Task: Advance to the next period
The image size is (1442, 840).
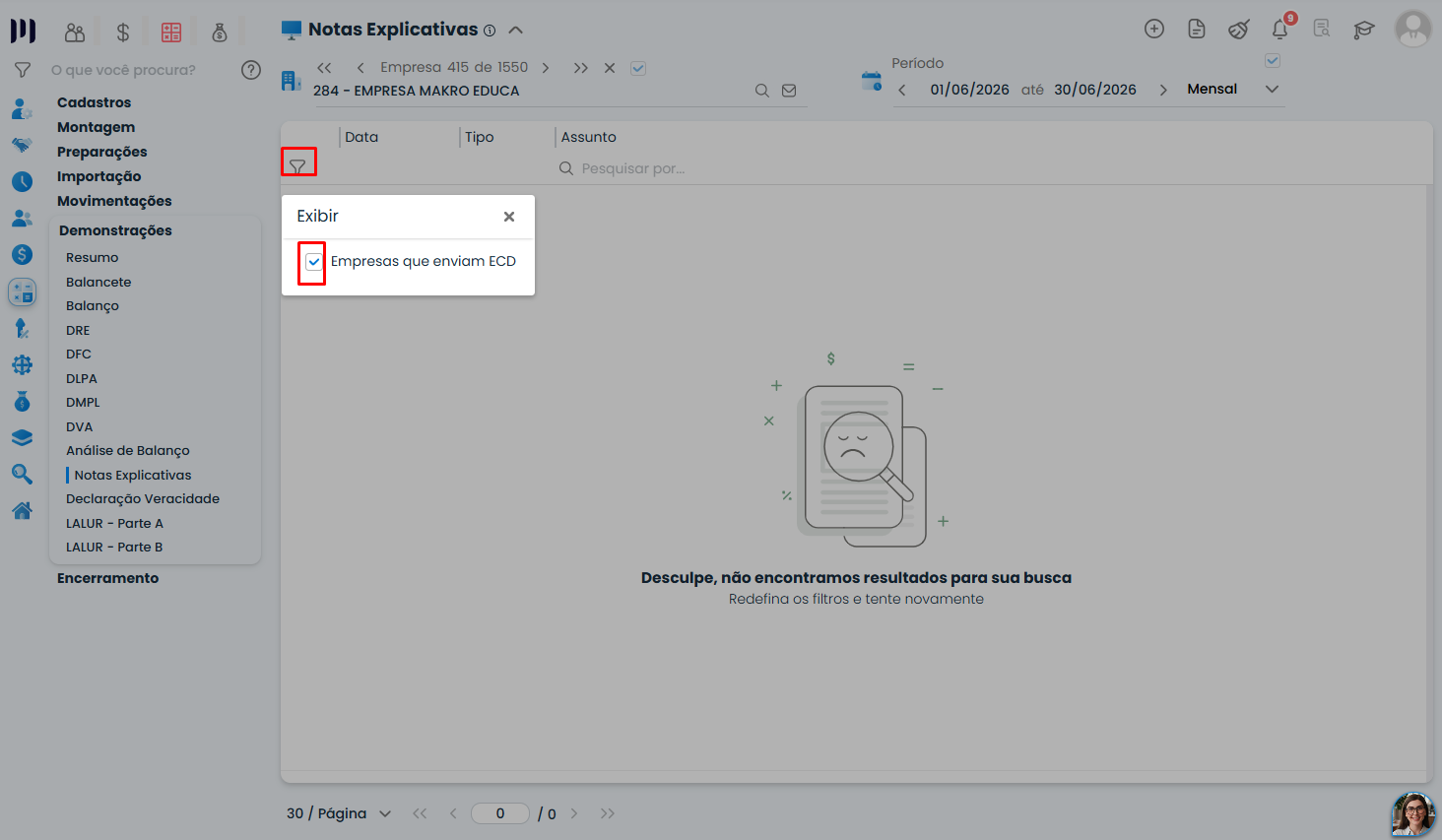Action: (x=1163, y=90)
